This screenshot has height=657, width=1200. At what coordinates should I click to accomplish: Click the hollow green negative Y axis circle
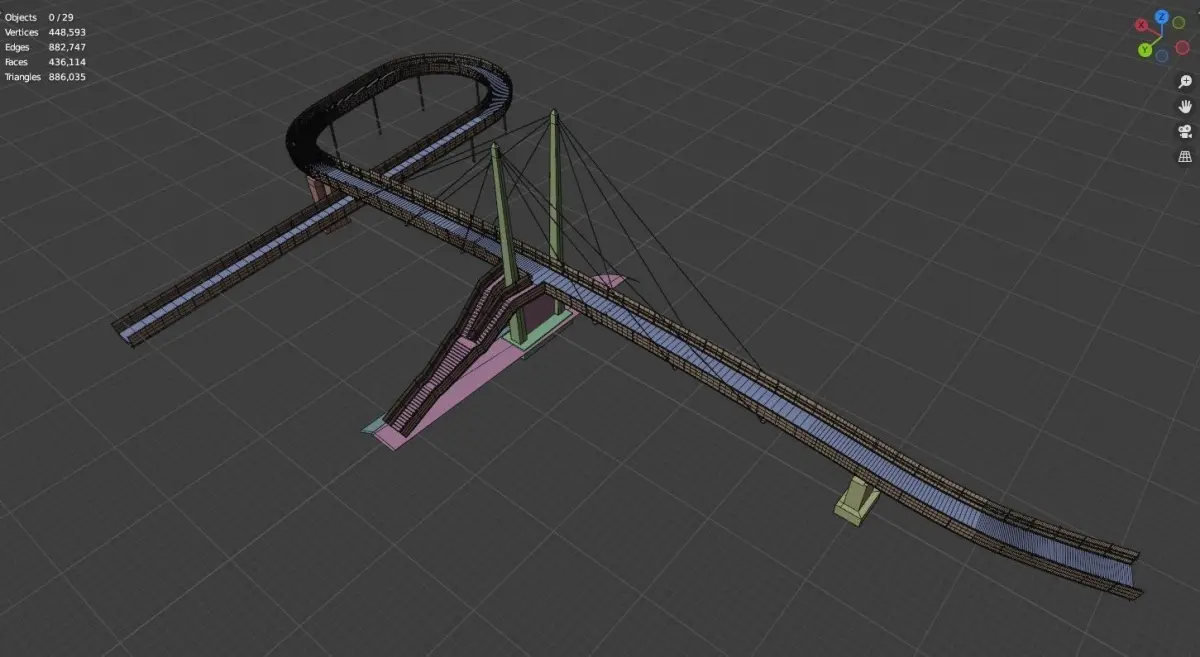coord(1179,23)
